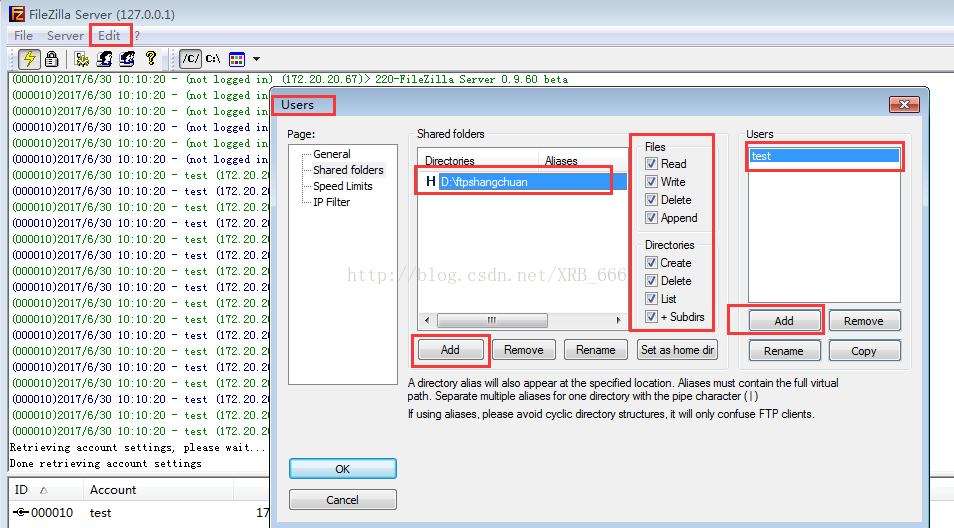Click Add button under Users list

pos(784,321)
